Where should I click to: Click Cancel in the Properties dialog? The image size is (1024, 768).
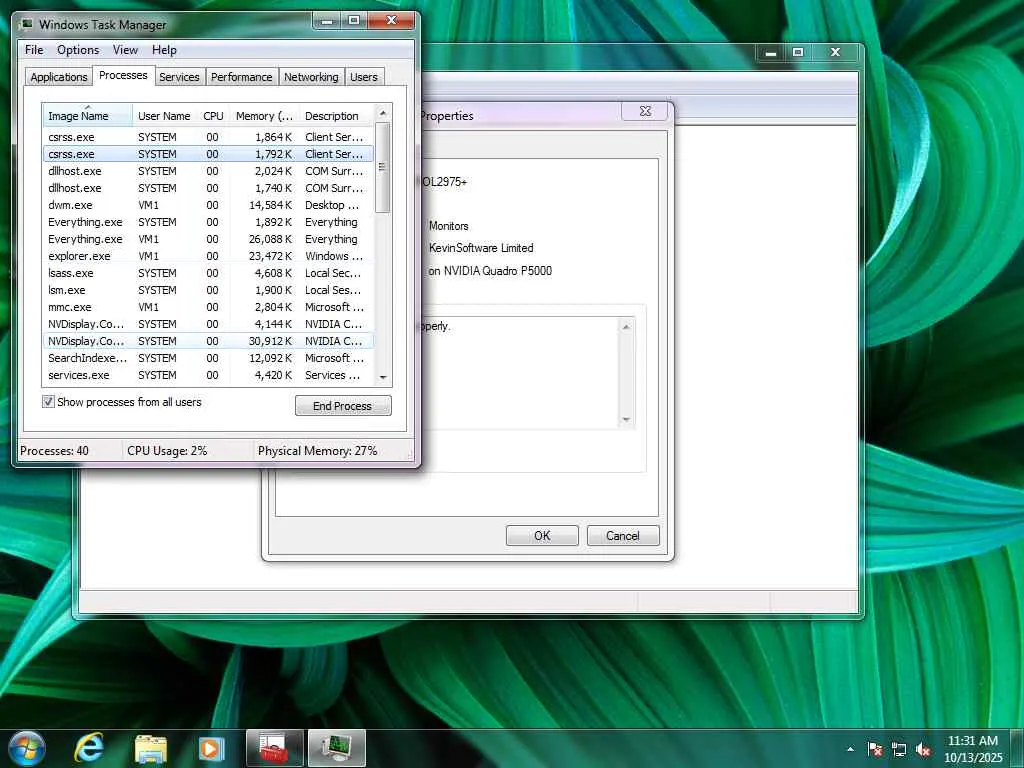[x=623, y=536]
